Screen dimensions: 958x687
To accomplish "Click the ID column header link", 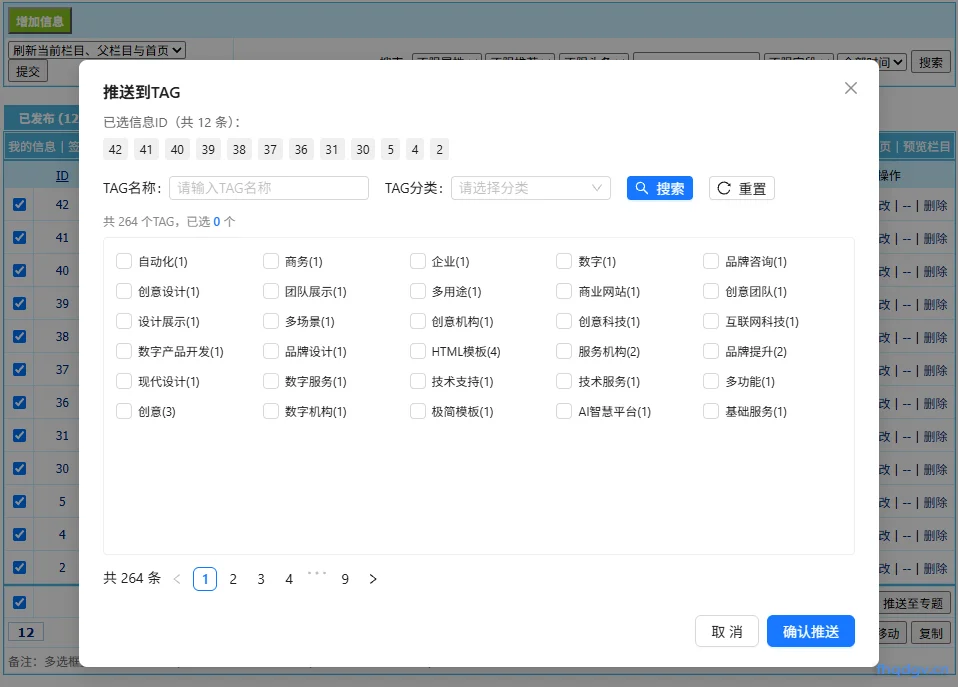I will tap(62, 176).
